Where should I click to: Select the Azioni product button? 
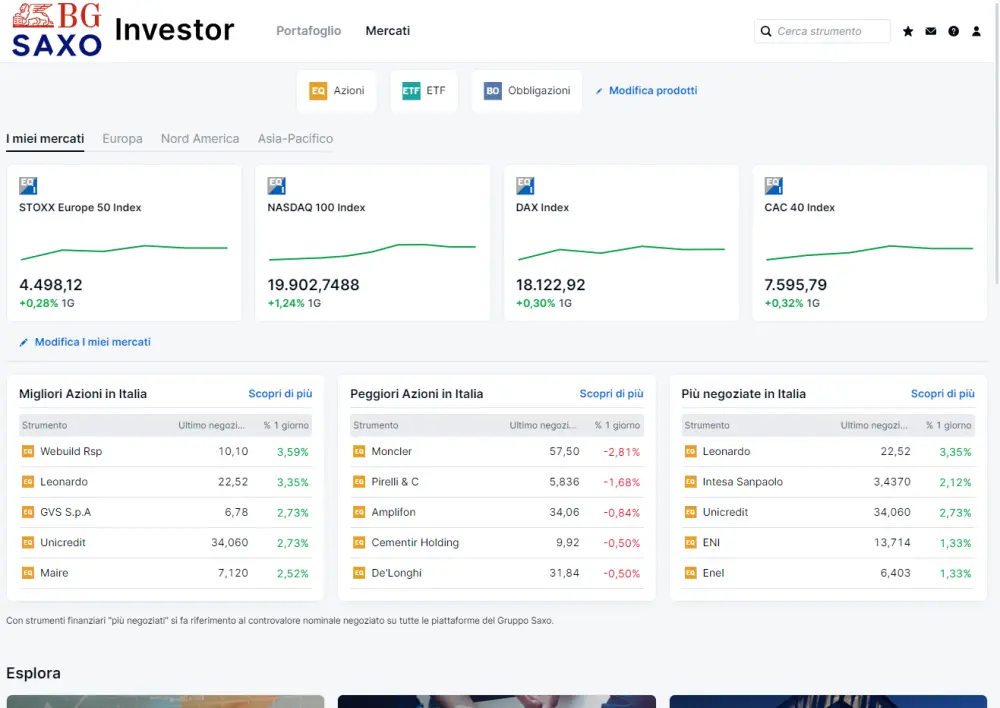[336, 91]
